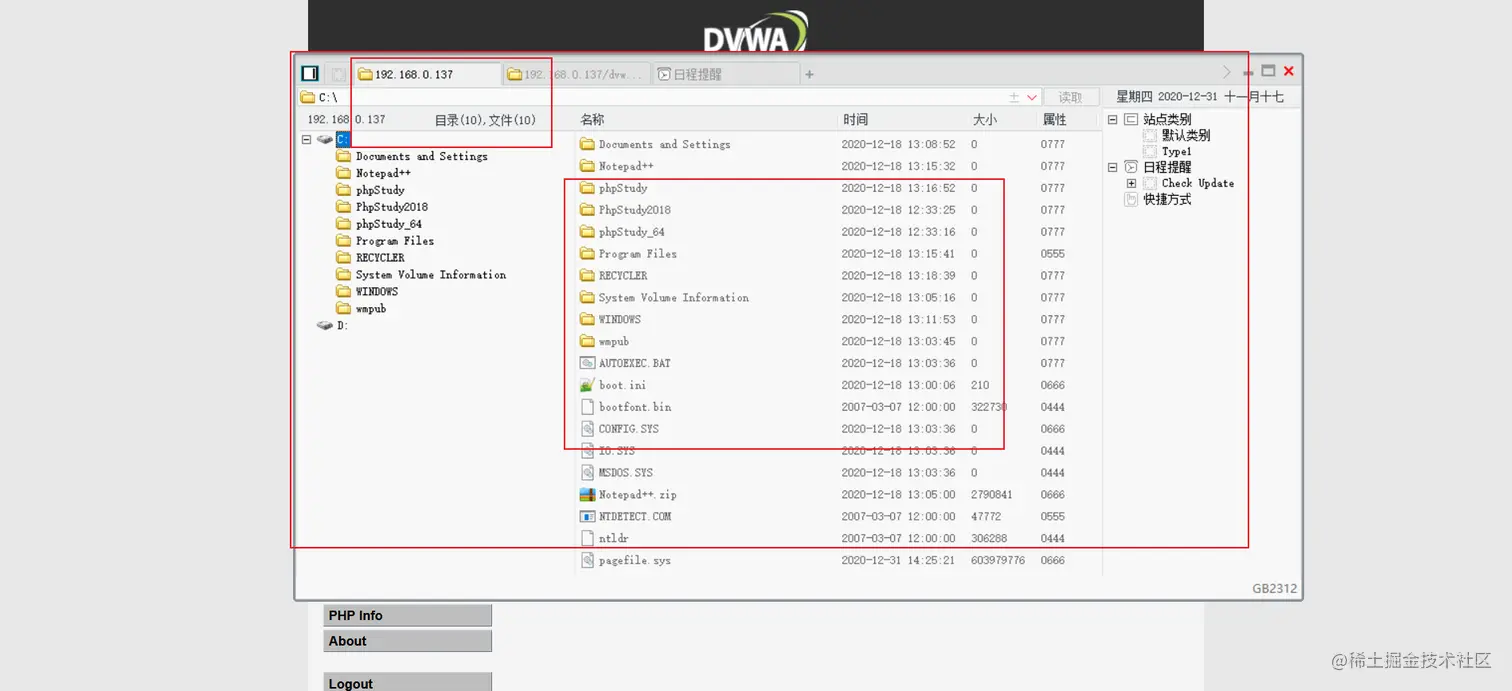
Task: Select Notepad++ folder icon in file list
Action: tap(588, 166)
